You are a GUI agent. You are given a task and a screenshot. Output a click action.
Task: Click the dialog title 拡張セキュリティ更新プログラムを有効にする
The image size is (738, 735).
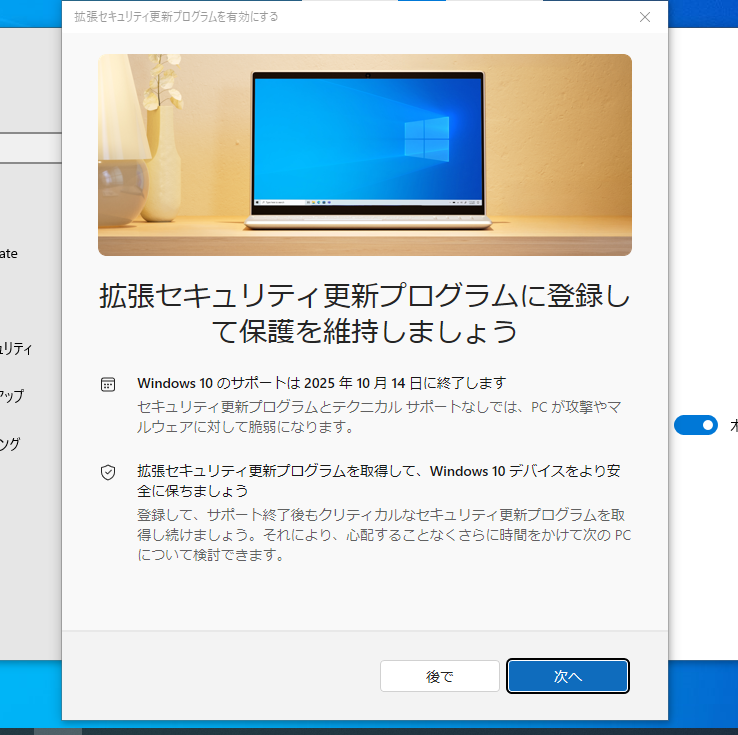[x=176, y=17]
